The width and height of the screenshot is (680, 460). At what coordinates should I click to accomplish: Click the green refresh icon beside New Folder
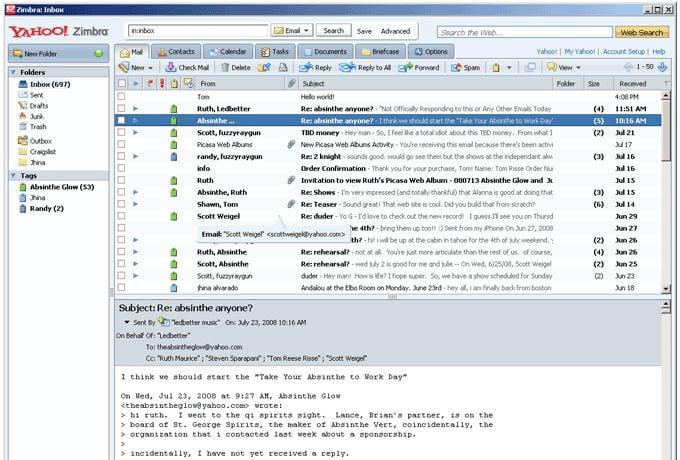(99, 54)
